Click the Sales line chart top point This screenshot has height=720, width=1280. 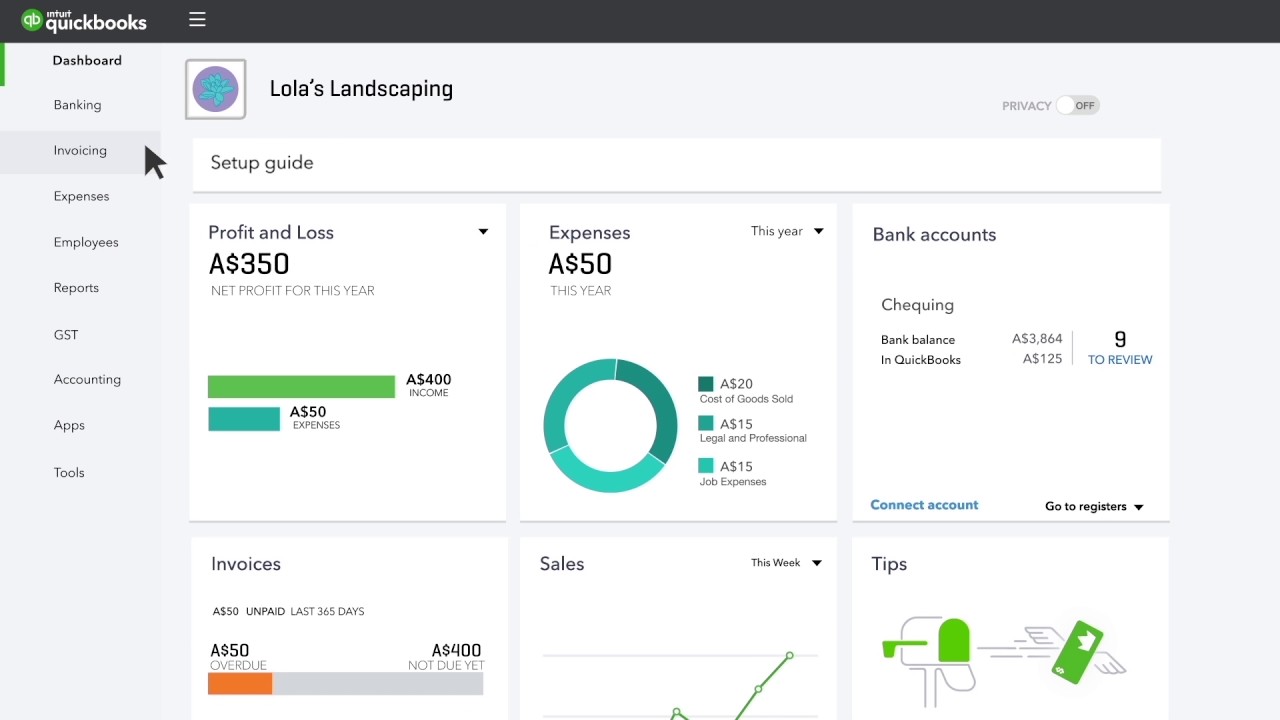click(789, 656)
